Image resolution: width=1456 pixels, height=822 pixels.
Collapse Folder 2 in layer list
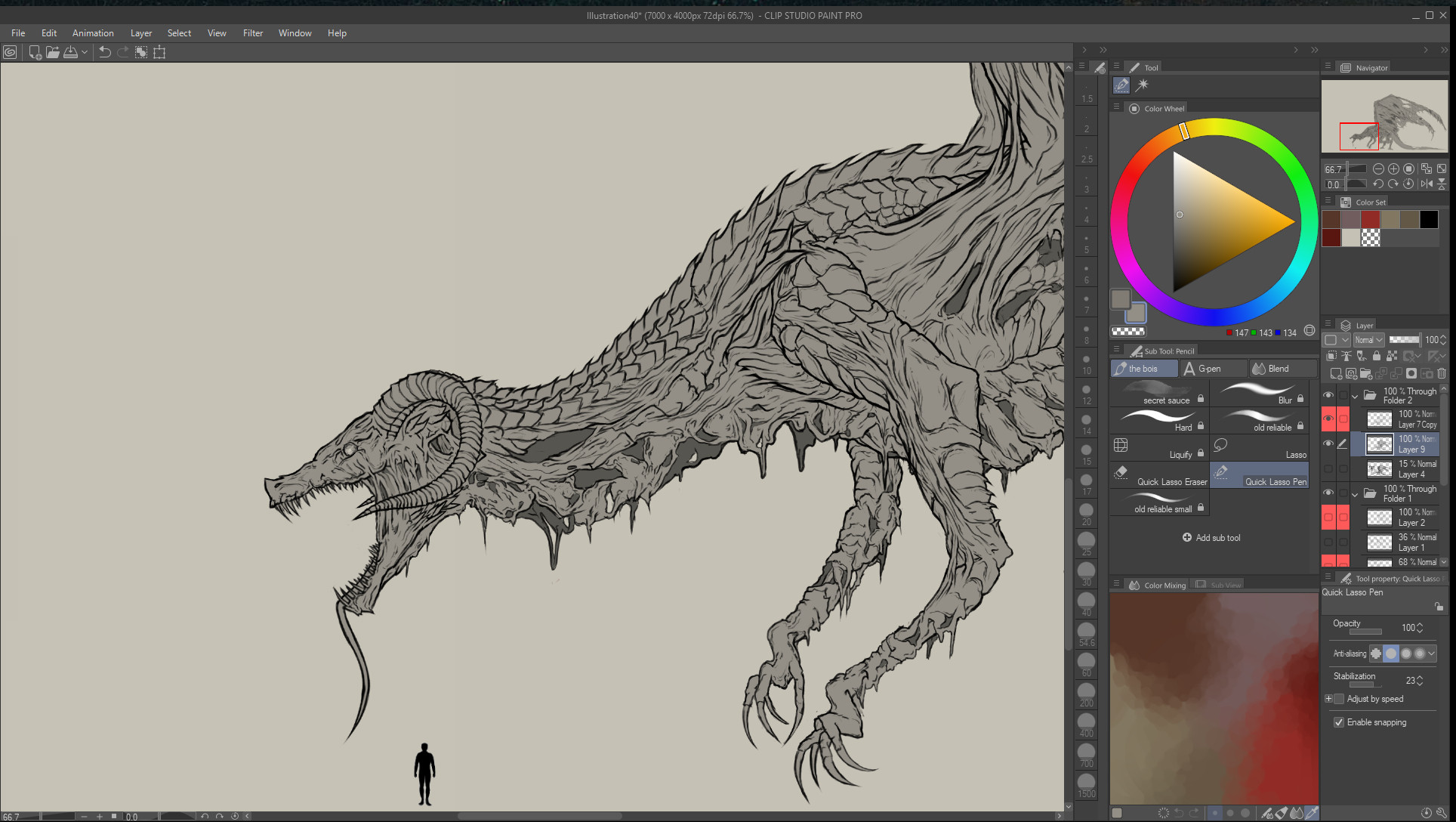point(1355,396)
